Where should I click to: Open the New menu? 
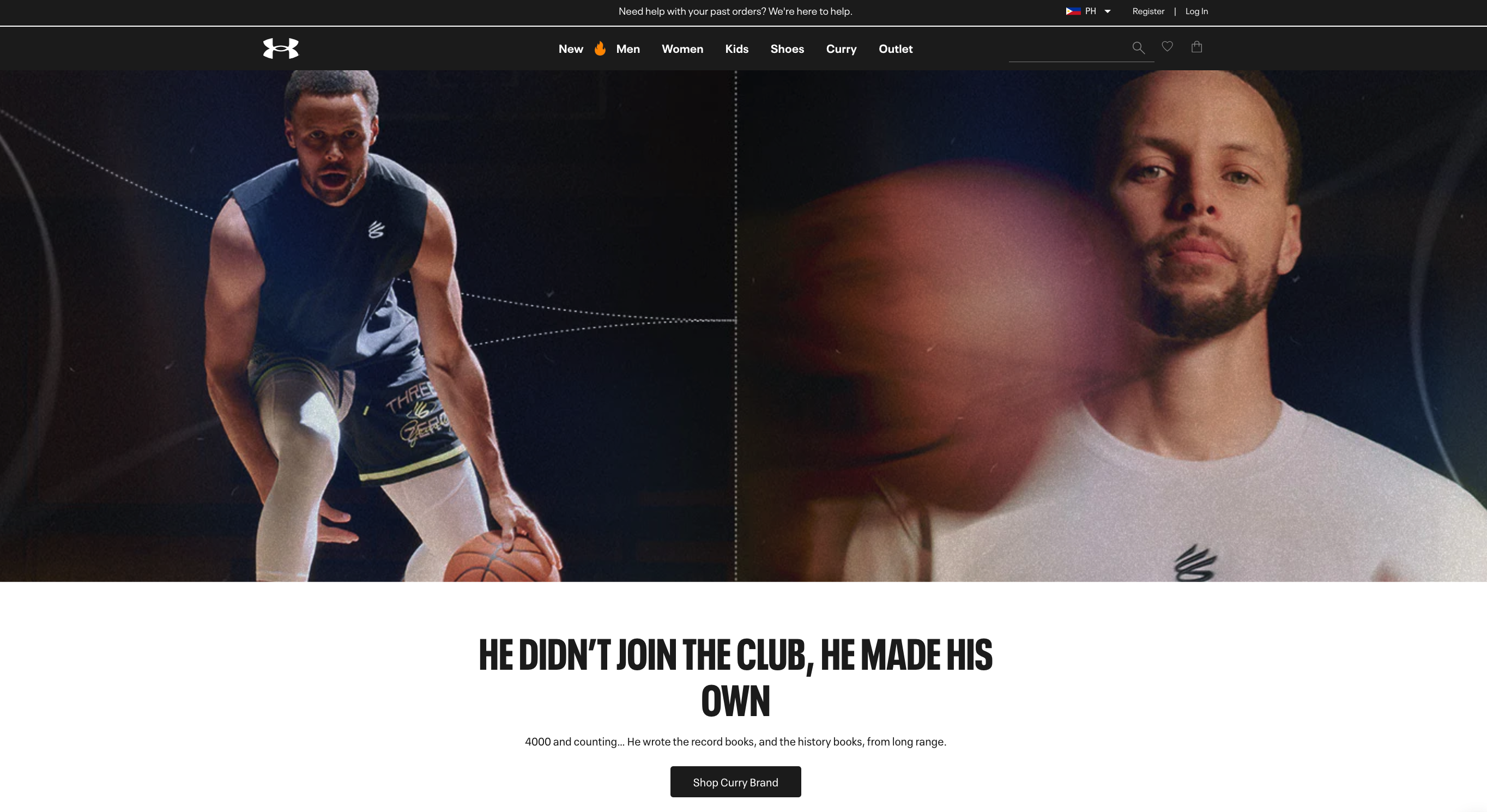(571, 49)
